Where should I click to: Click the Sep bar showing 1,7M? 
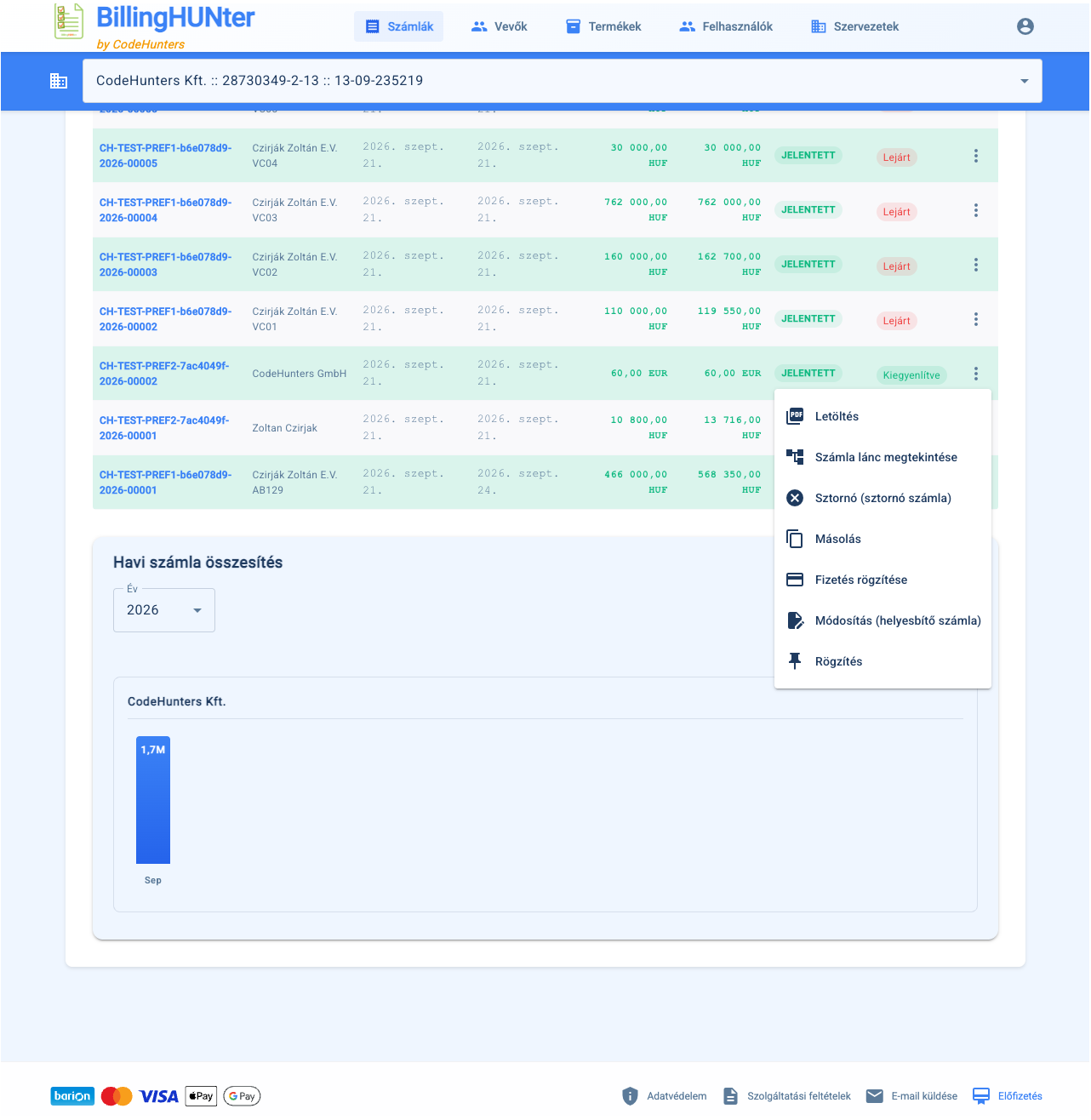click(x=153, y=800)
